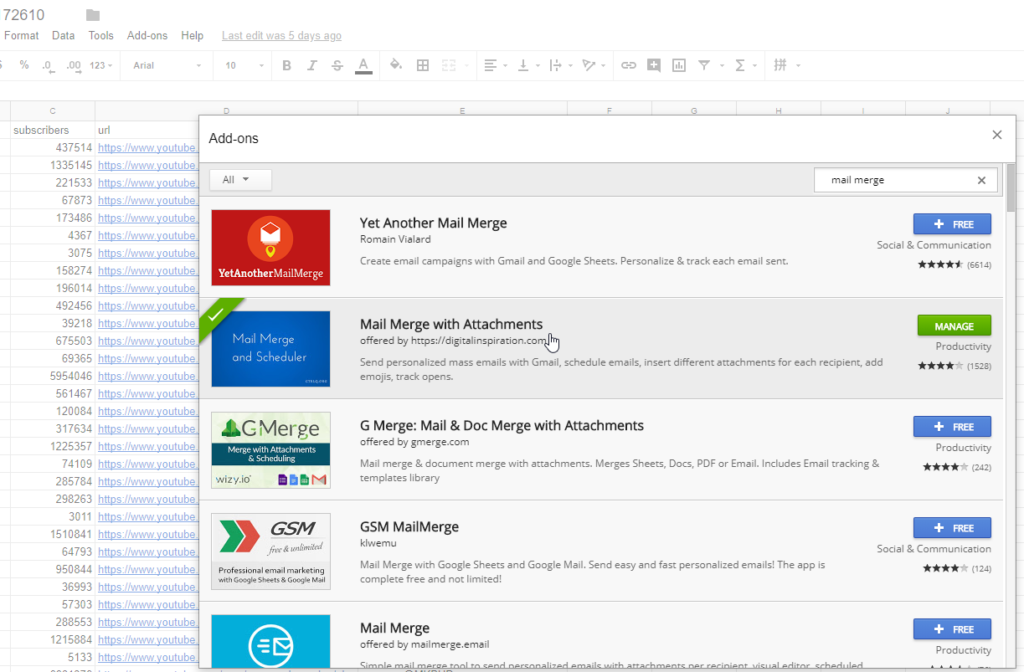Expand the All category filter dropdown
The height and width of the screenshot is (672, 1024).
point(240,180)
